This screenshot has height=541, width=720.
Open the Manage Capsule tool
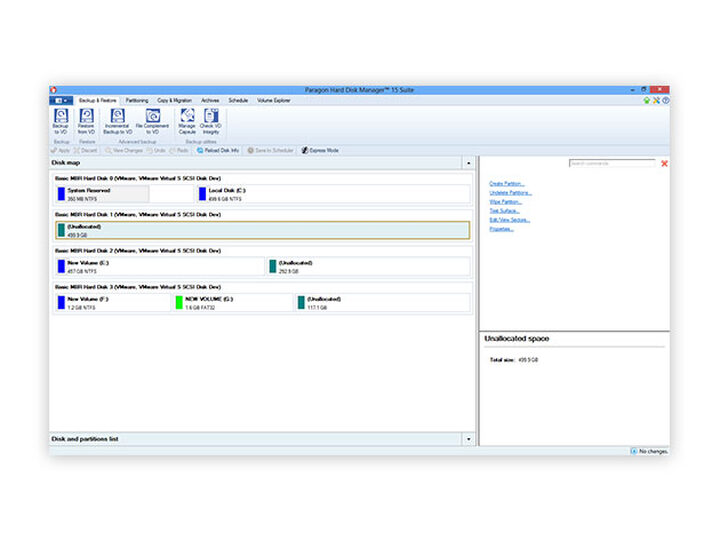[187, 120]
